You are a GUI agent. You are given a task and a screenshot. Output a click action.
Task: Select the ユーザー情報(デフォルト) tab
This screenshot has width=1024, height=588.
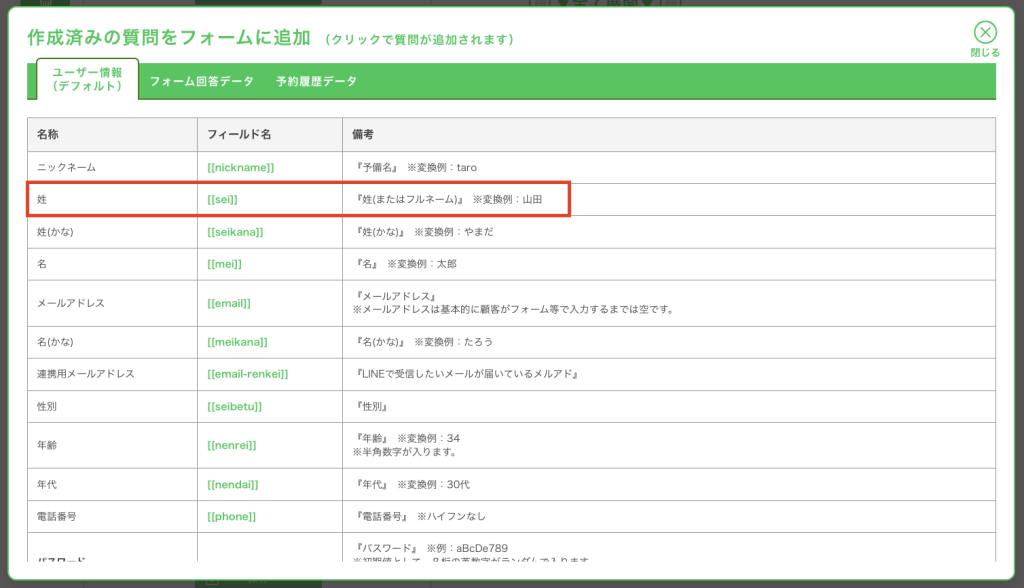click(x=87, y=80)
